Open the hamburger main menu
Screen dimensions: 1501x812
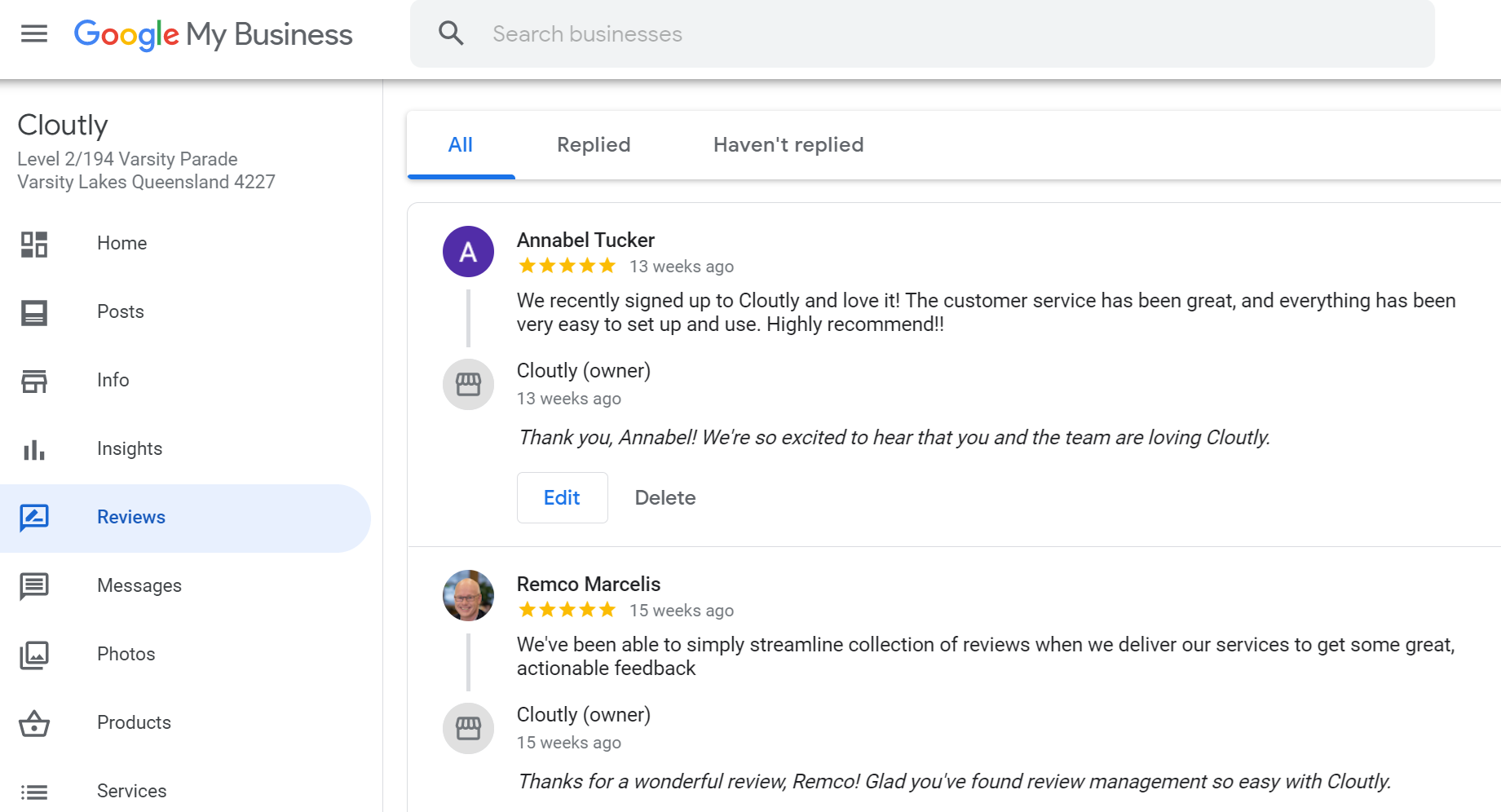point(34,33)
